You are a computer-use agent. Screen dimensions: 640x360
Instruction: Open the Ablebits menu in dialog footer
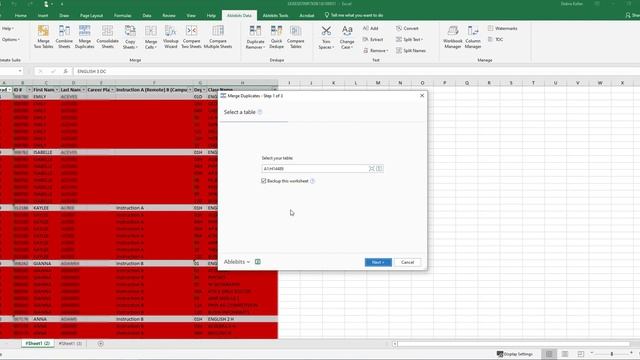[x=237, y=262]
